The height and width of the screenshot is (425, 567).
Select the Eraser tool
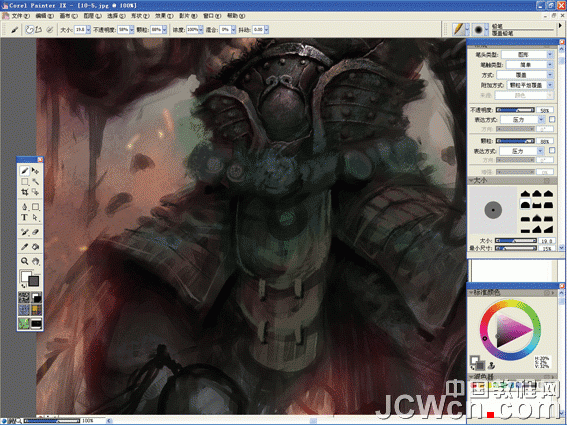coord(35,232)
